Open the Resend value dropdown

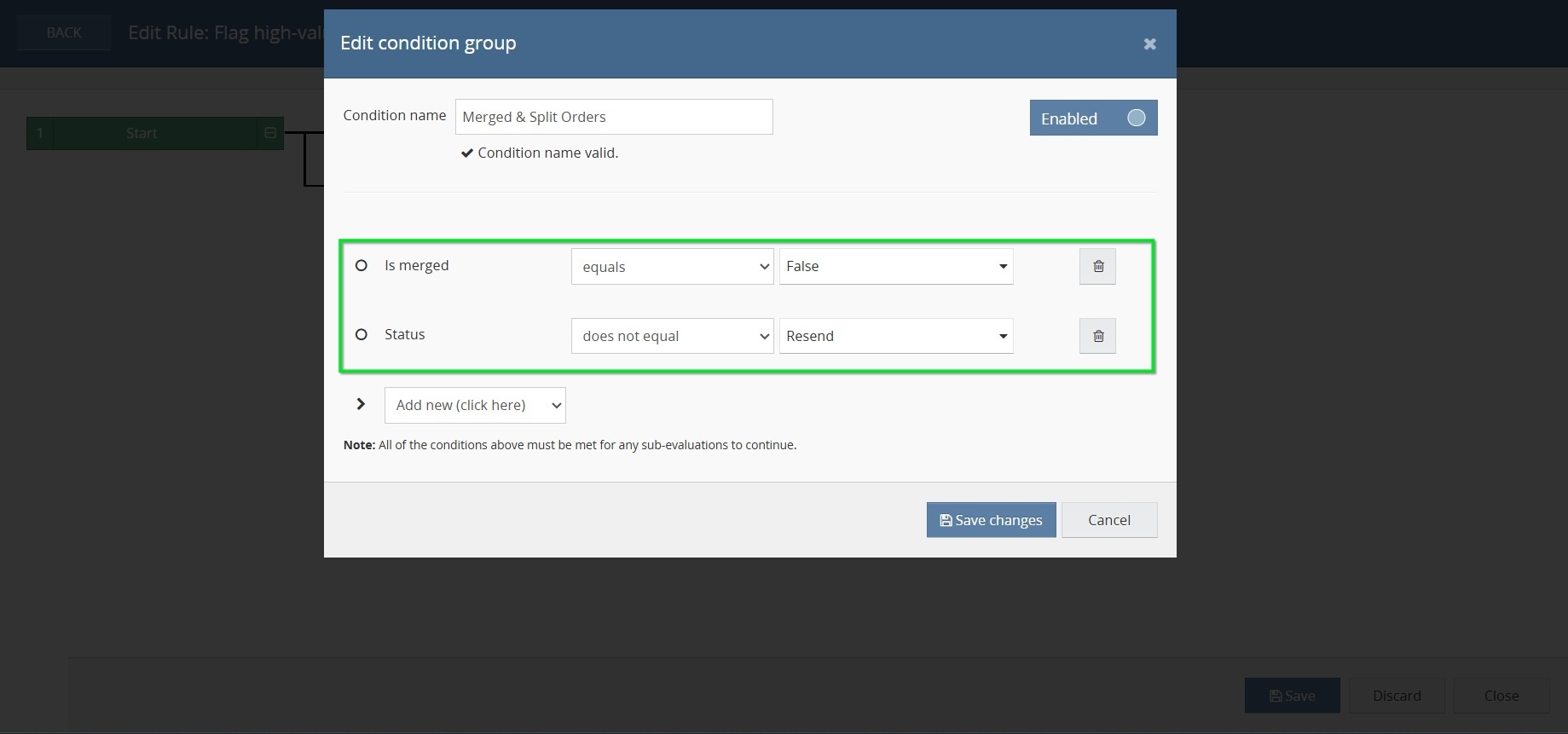[895, 336]
